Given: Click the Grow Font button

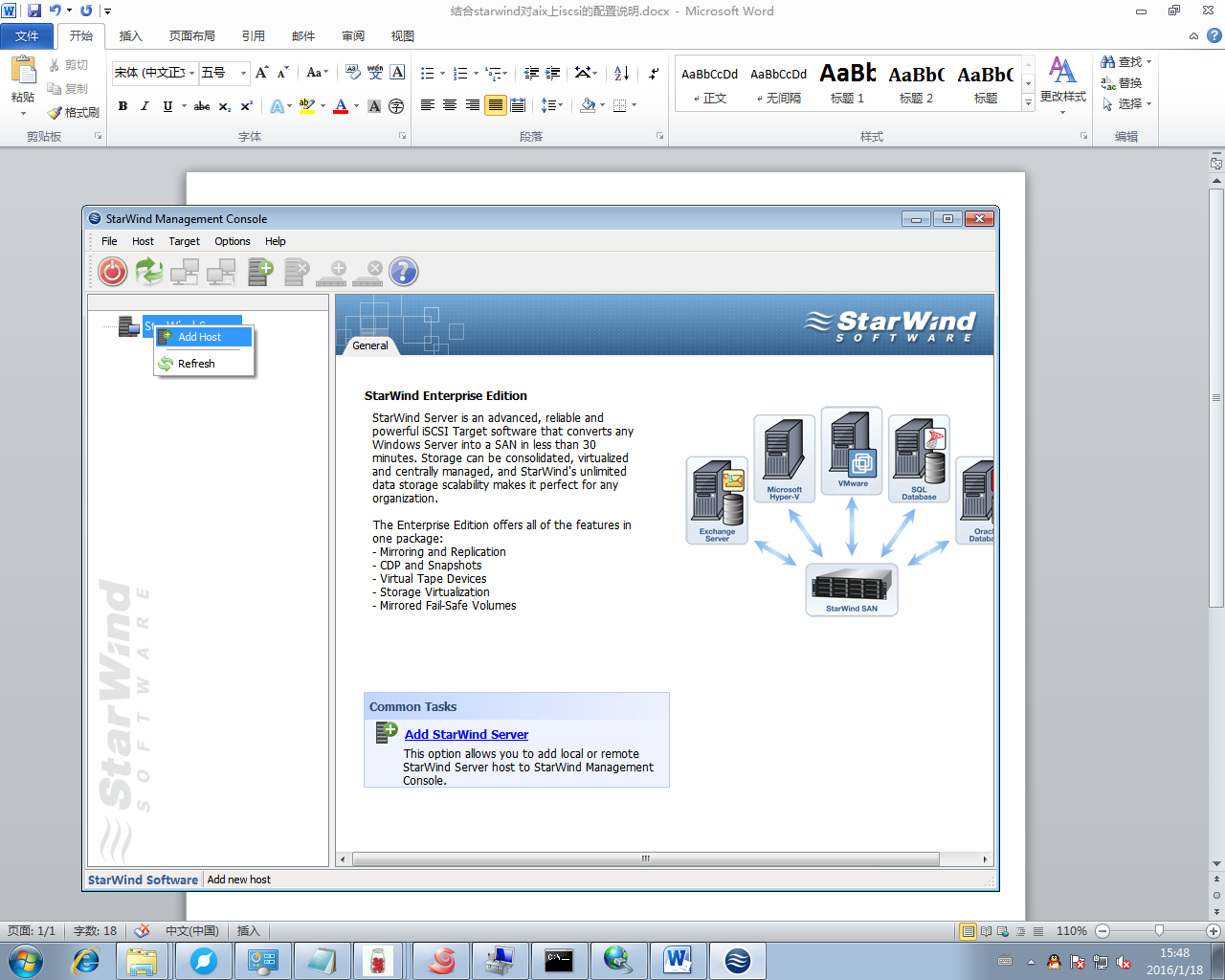Looking at the screenshot, I should [261, 73].
